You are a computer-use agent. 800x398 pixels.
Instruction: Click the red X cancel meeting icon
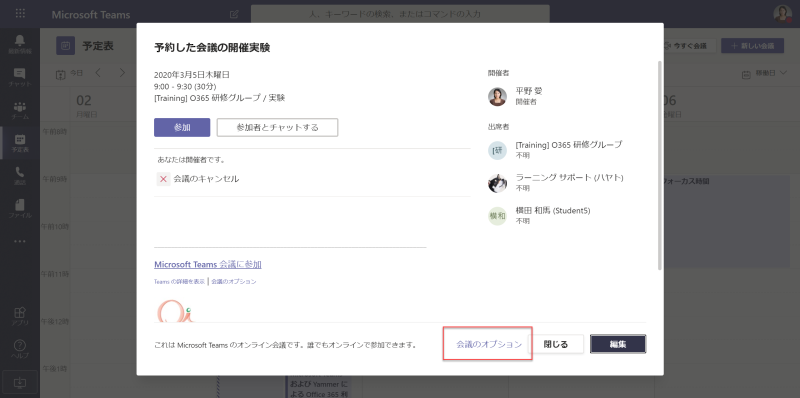pyautogui.click(x=163, y=179)
